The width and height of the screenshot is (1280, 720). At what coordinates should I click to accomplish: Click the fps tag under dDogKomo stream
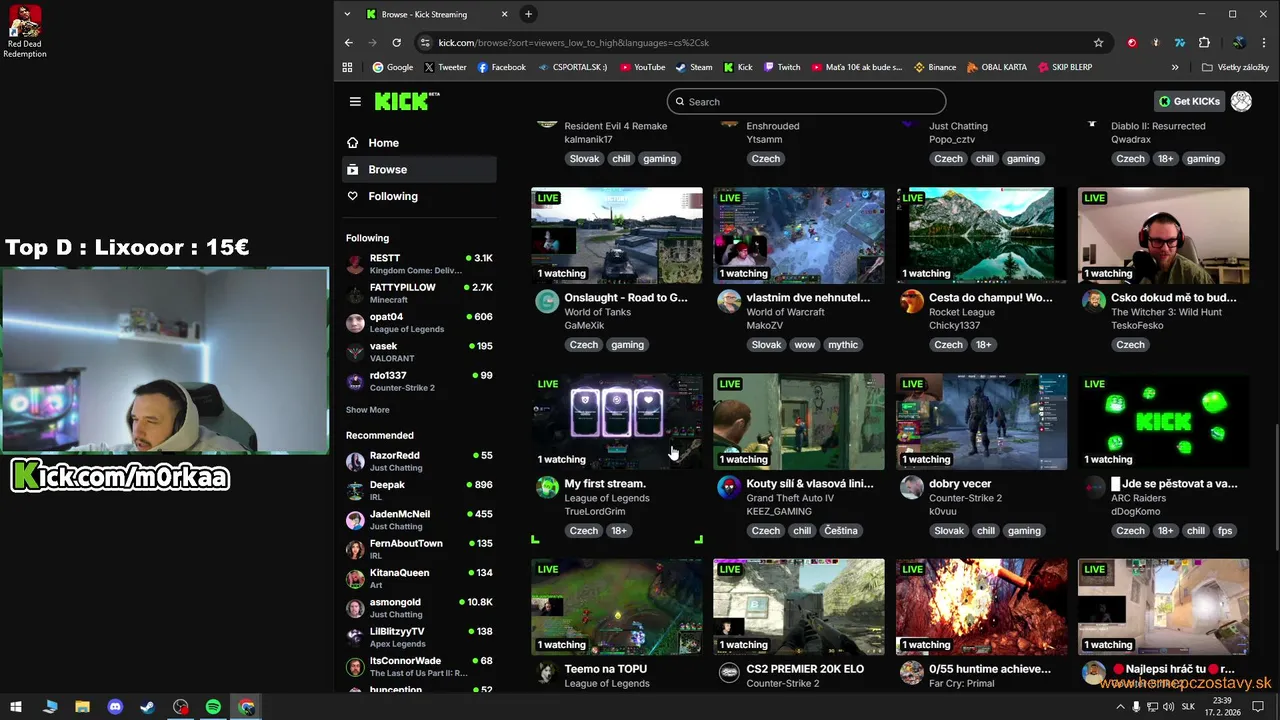tap(1225, 531)
